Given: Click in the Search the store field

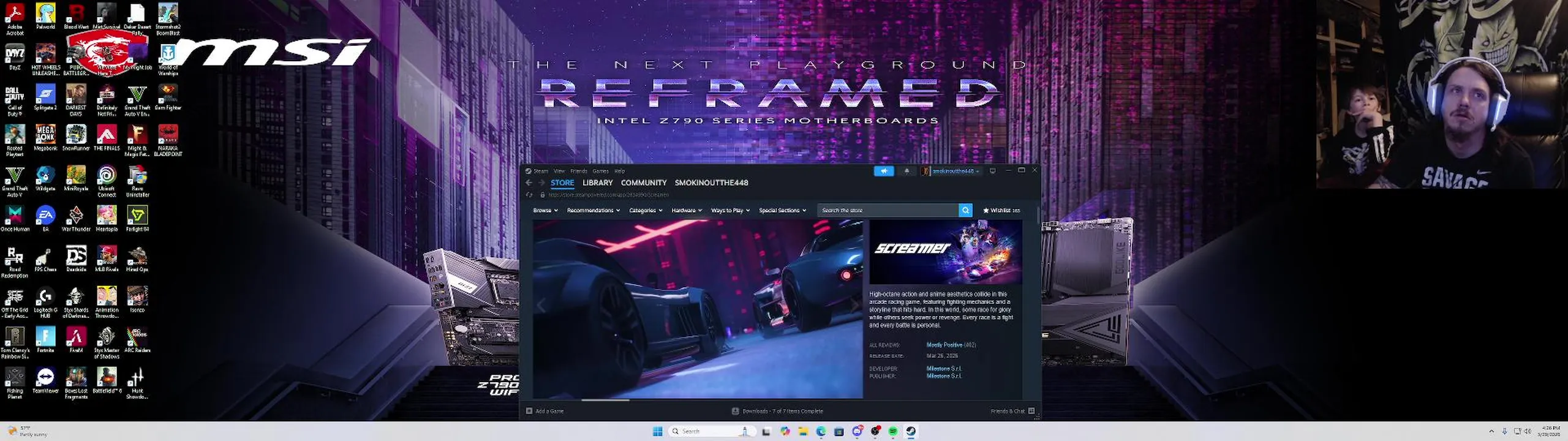Looking at the screenshot, I should [x=888, y=210].
